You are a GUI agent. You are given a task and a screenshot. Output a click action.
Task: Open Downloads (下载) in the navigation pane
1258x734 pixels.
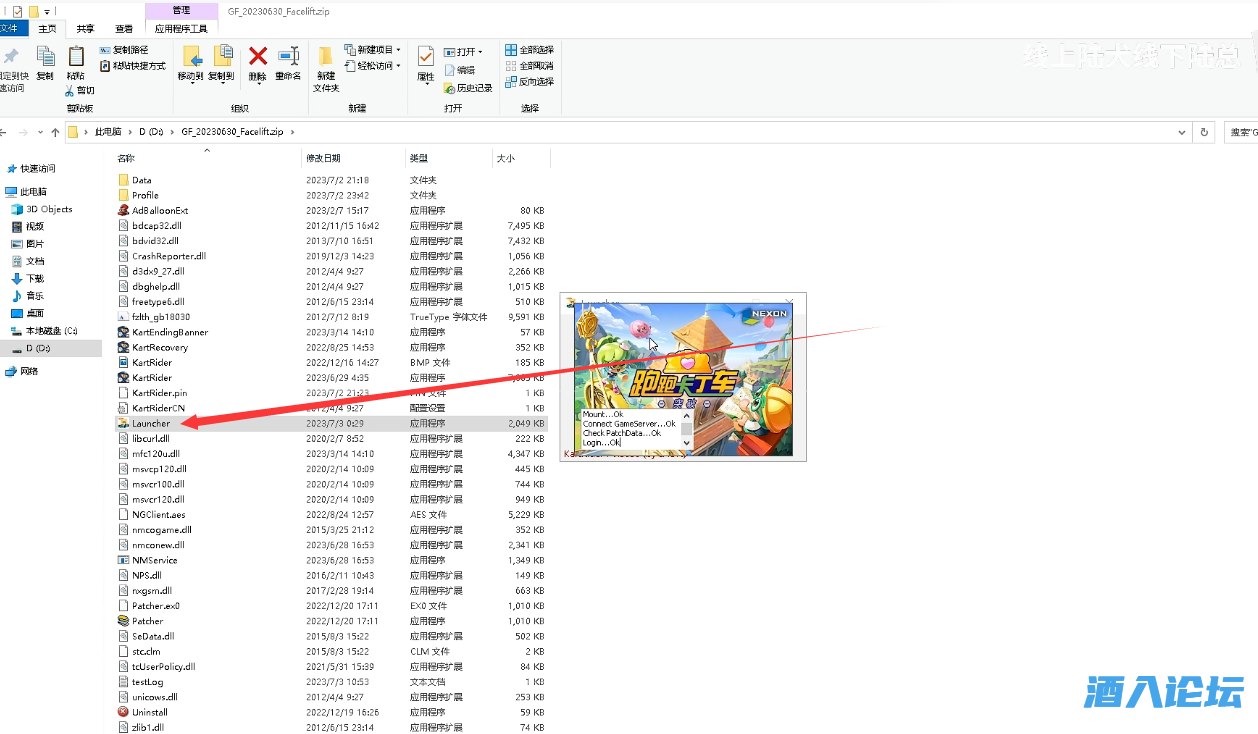pyautogui.click(x=35, y=279)
